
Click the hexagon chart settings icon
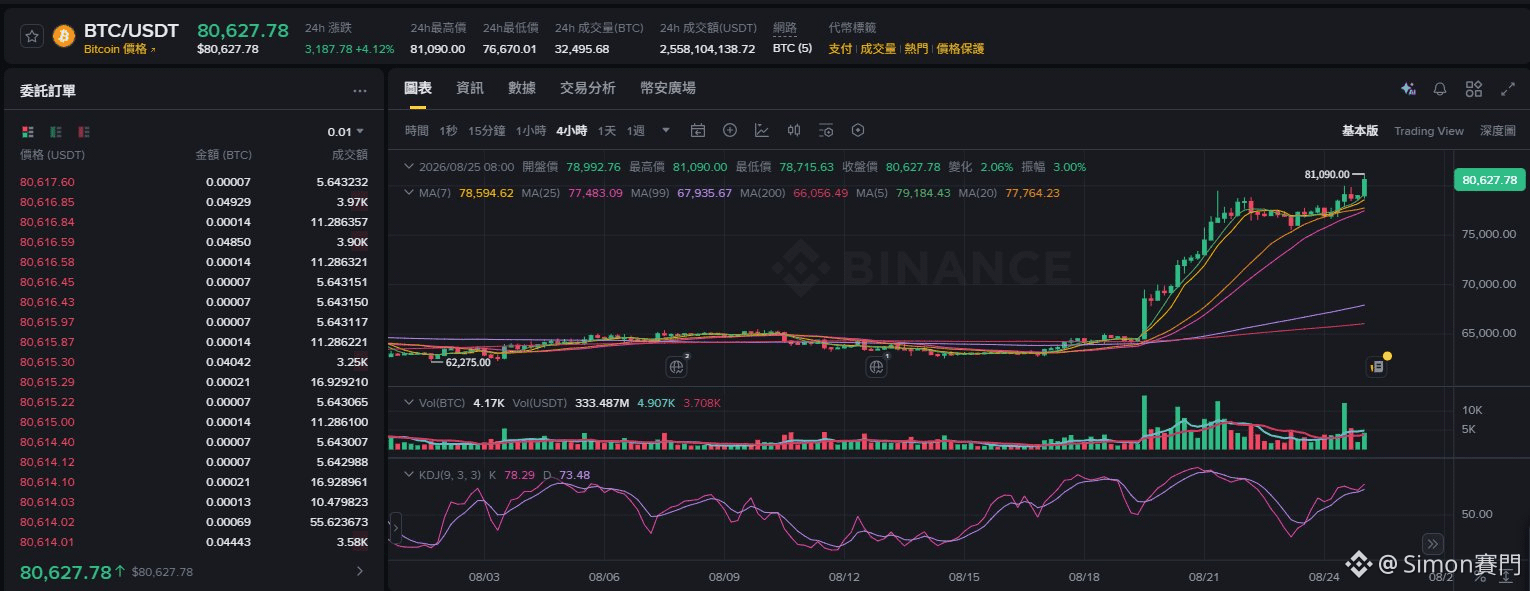[857, 130]
